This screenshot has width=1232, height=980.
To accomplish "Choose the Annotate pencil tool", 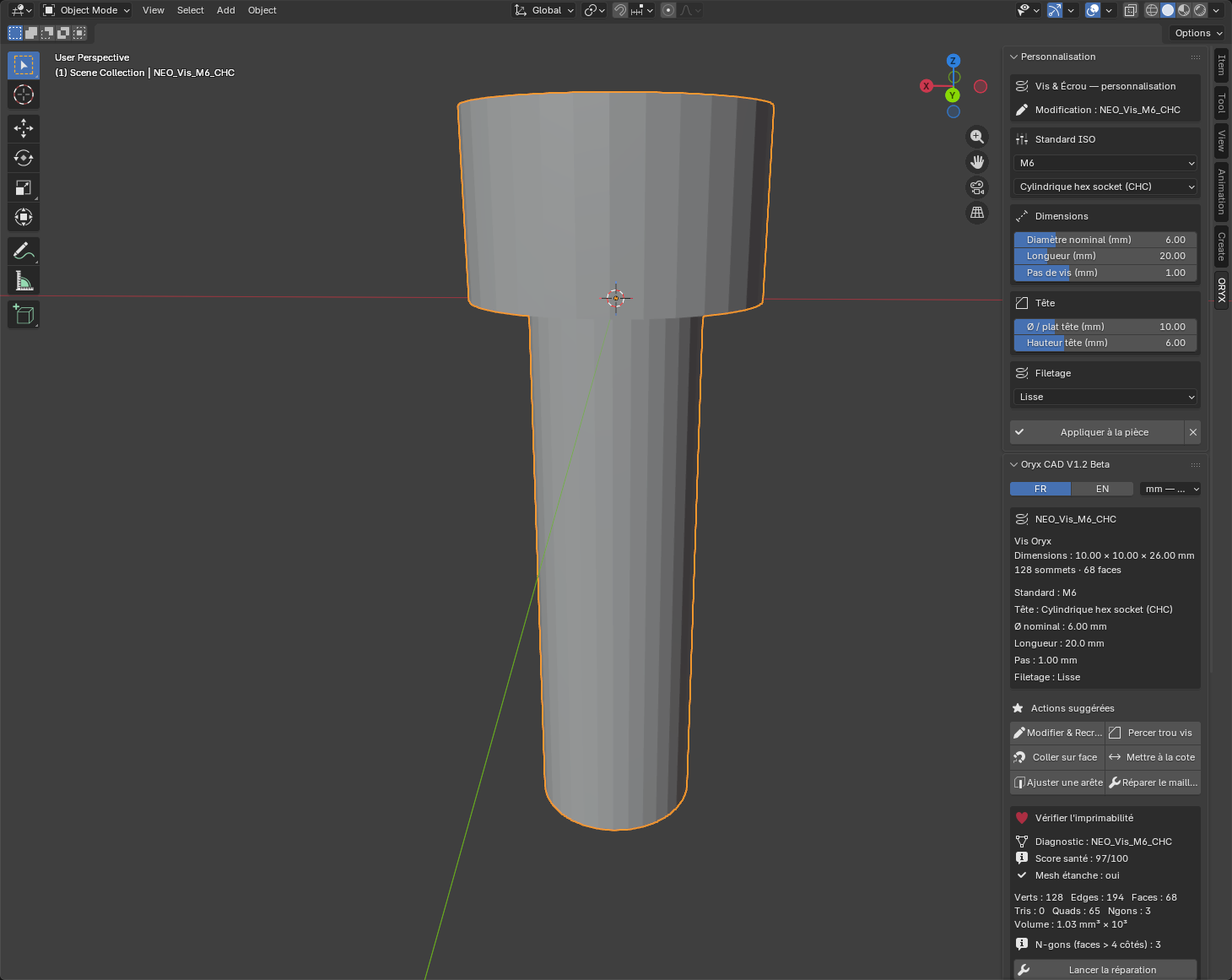I will (24, 251).
